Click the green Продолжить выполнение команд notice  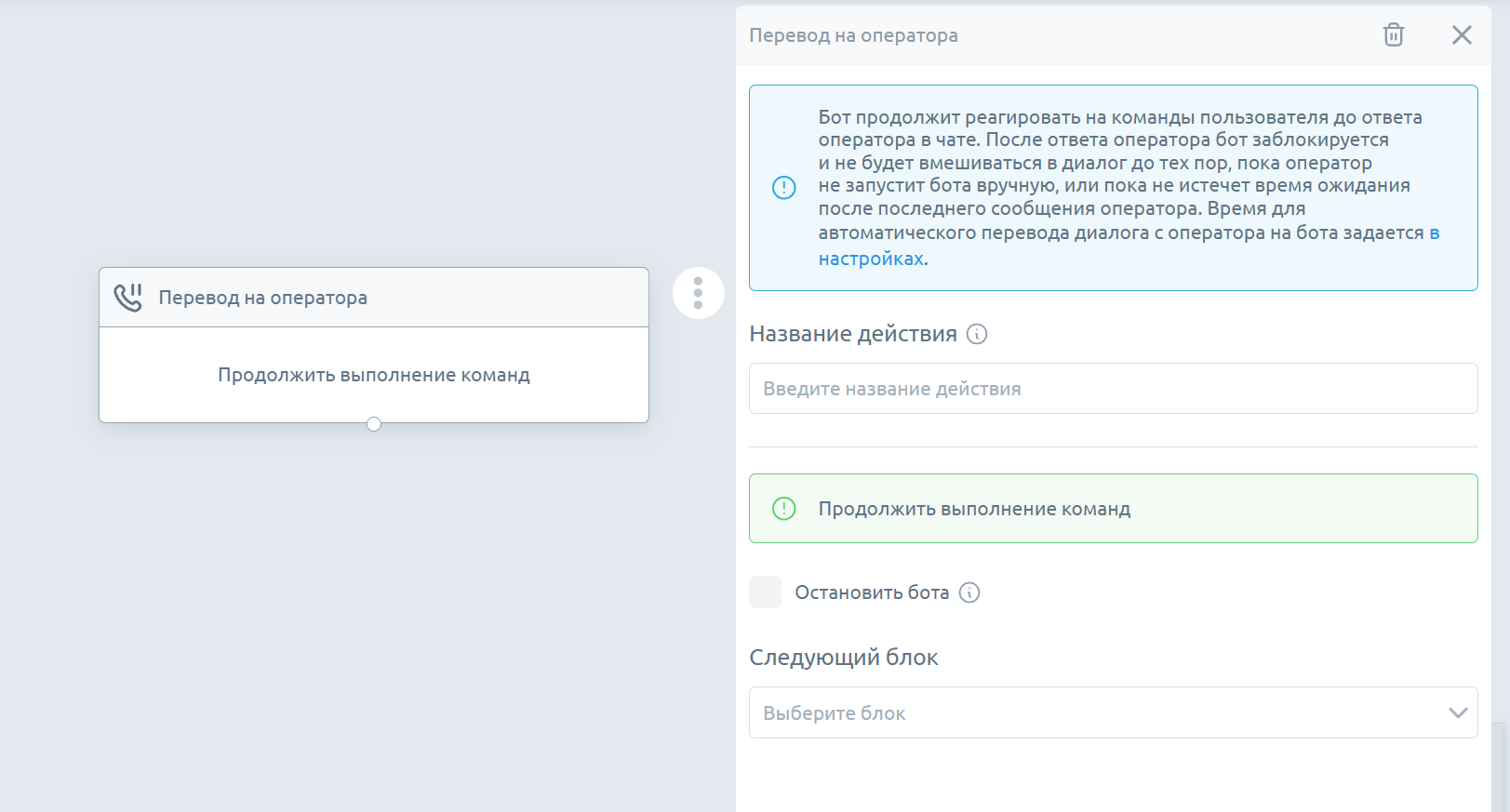(x=1113, y=509)
